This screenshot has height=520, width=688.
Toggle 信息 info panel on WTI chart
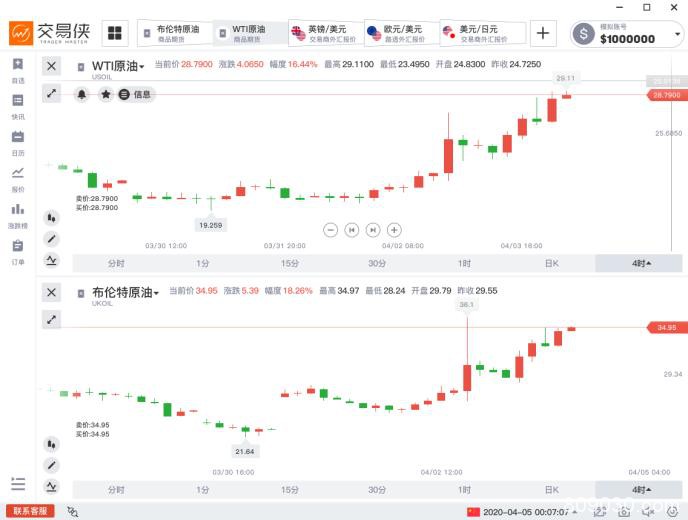point(136,94)
